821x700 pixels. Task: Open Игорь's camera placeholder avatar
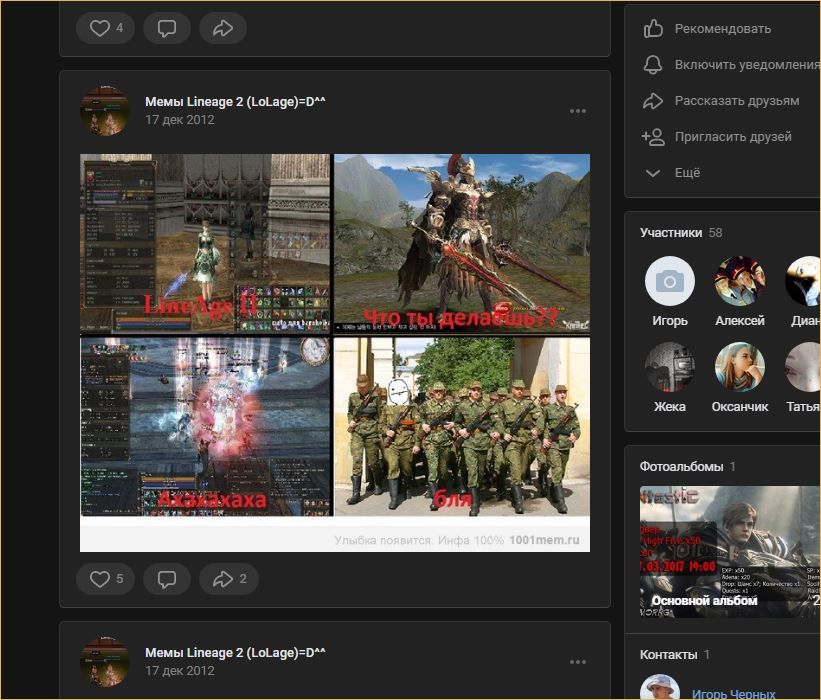(670, 281)
